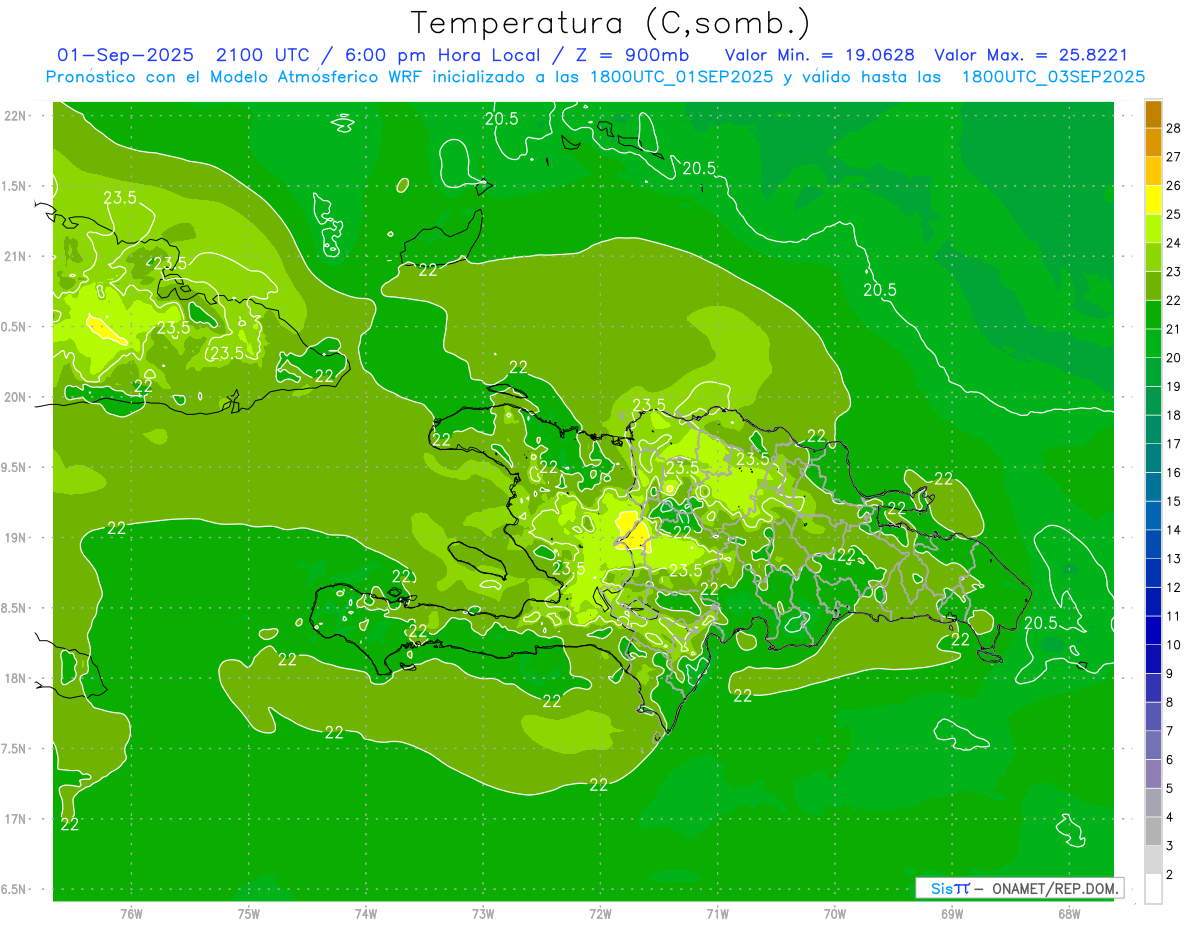The height and width of the screenshot is (927, 1200).
Task: Click the 'SisTT' logo text
Action: [x=949, y=888]
